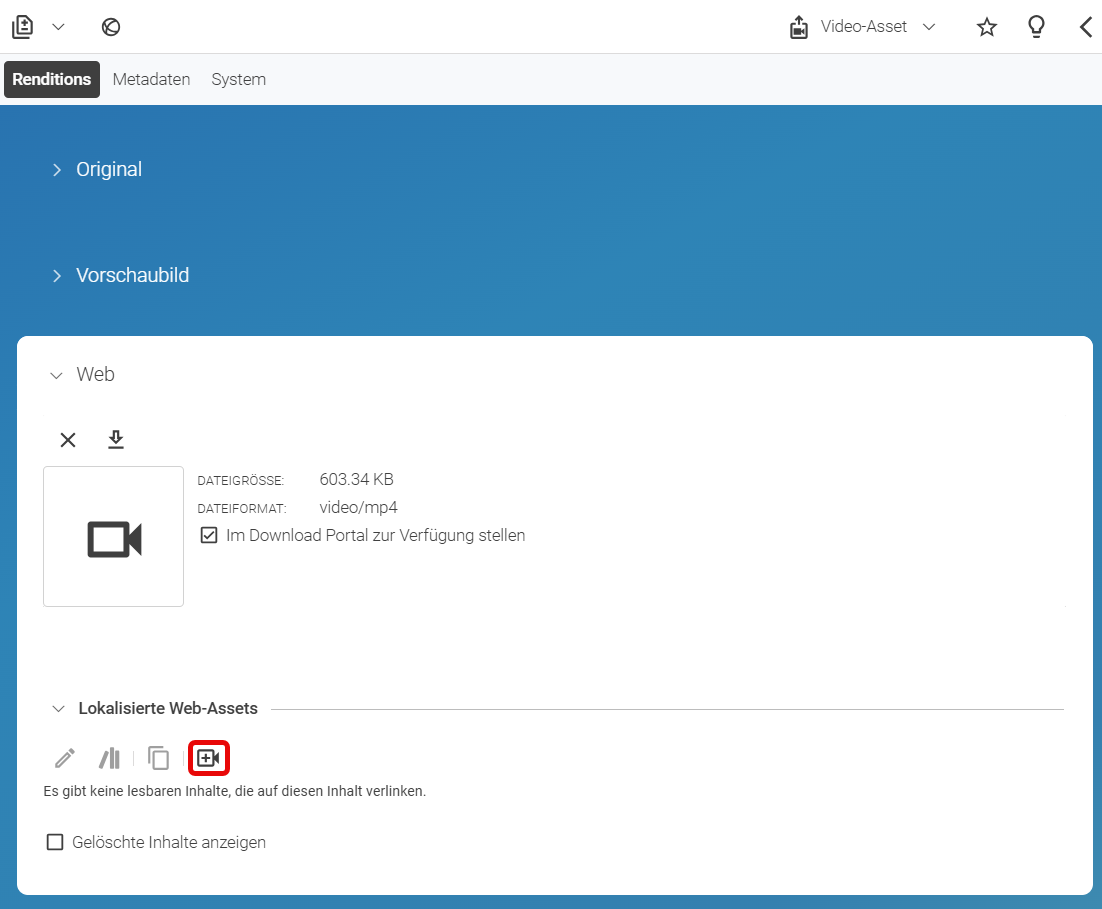Open the Video-Asset dropdown chevron
The width and height of the screenshot is (1102, 909).
click(929, 27)
